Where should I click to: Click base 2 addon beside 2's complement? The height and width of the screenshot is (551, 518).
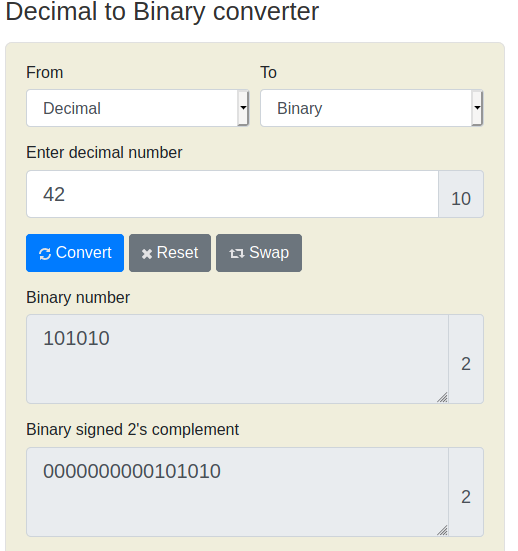click(x=466, y=492)
